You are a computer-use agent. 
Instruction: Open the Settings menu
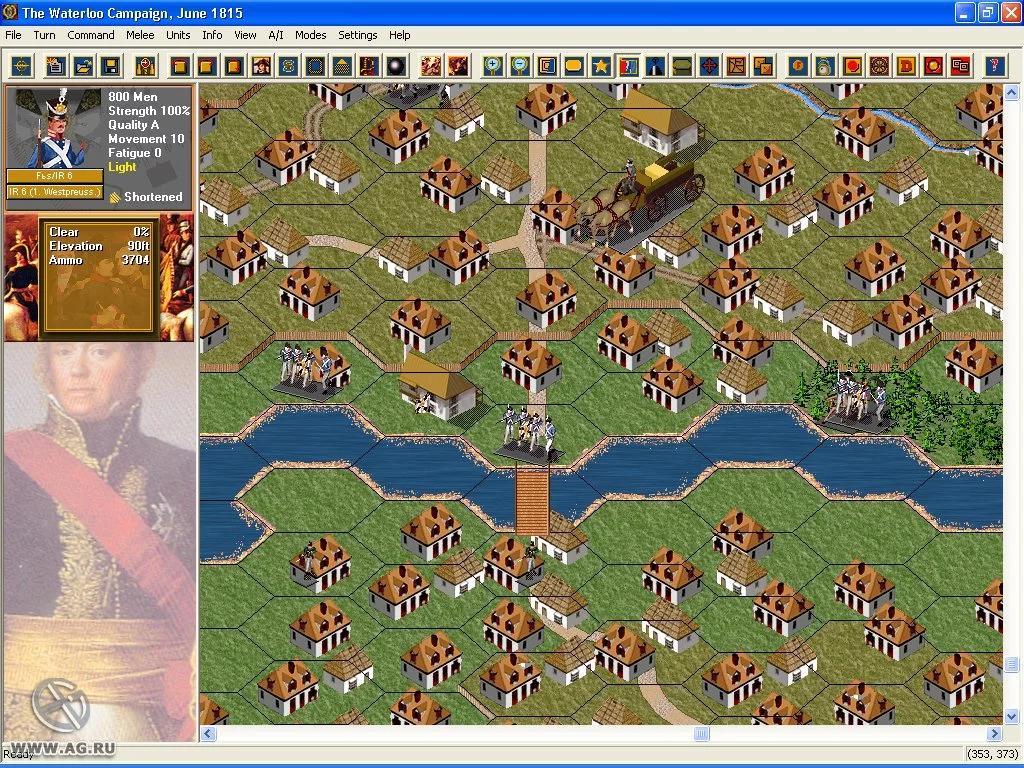(357, 35)
